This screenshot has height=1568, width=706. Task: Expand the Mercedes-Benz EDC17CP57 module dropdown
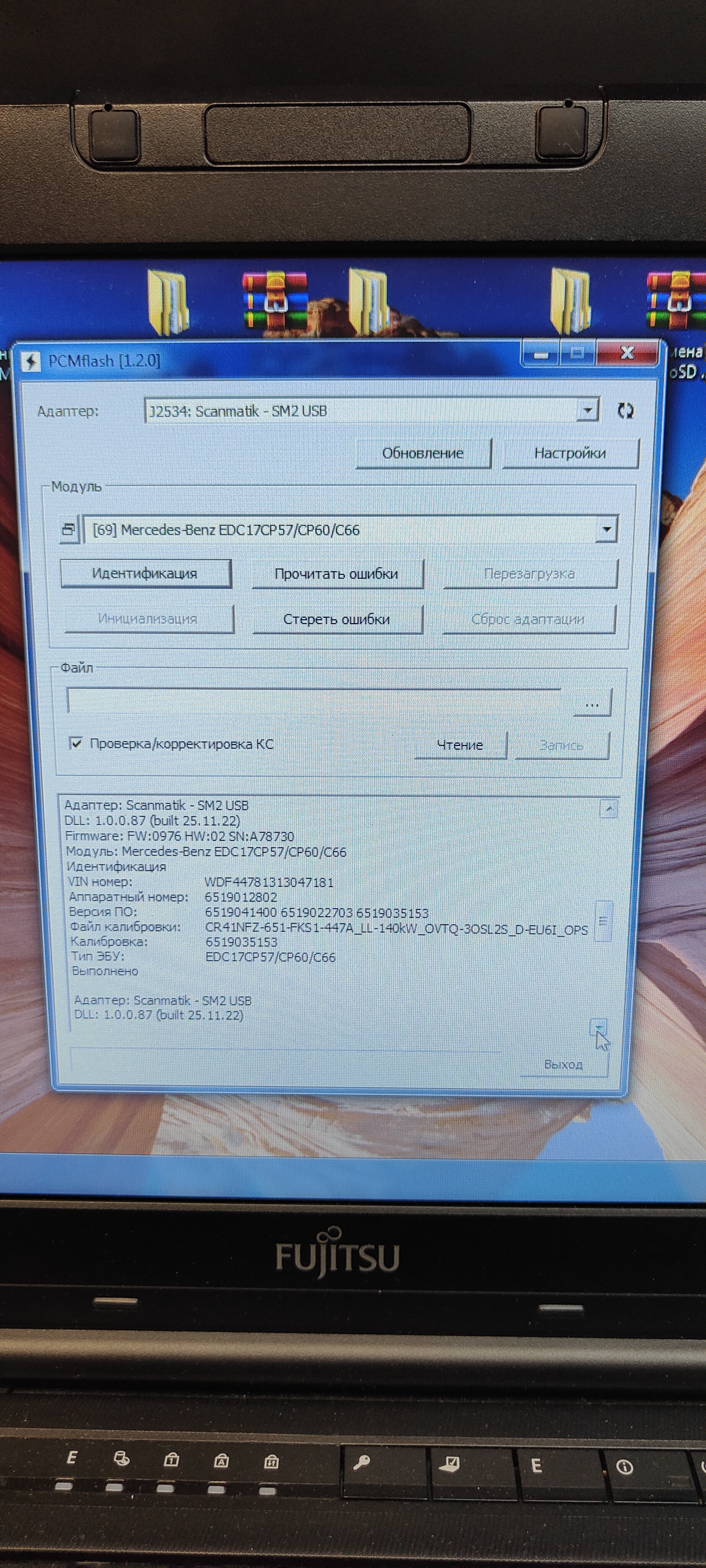pos(606,529)
